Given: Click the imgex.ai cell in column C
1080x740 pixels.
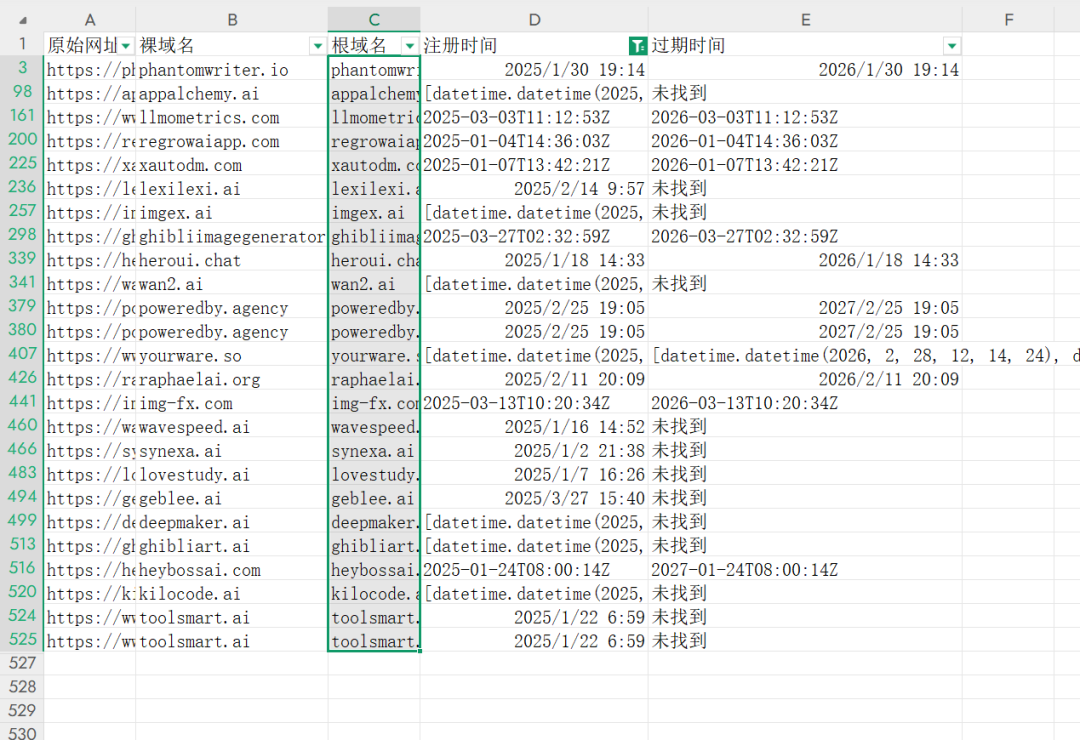Looking at the screenshot, I should 374,212.
